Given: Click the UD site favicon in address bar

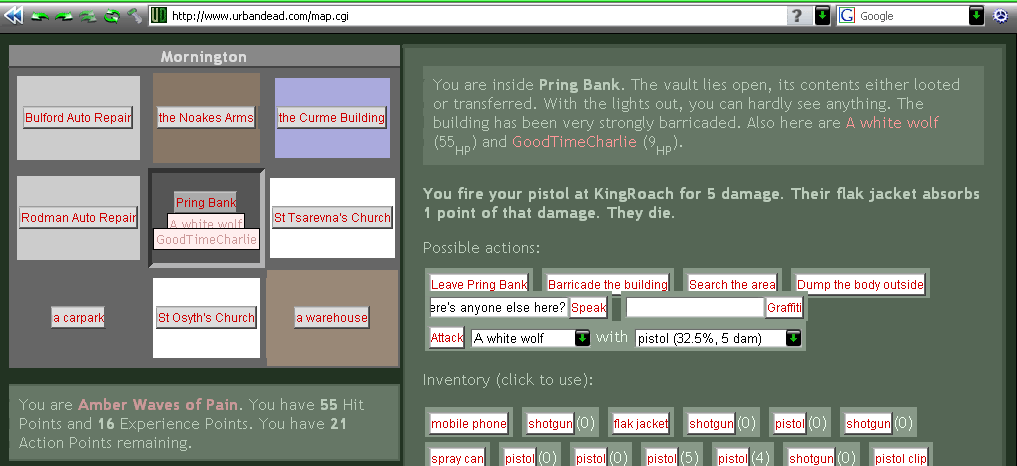Looking at the screenshot, I should coord(159,16).
